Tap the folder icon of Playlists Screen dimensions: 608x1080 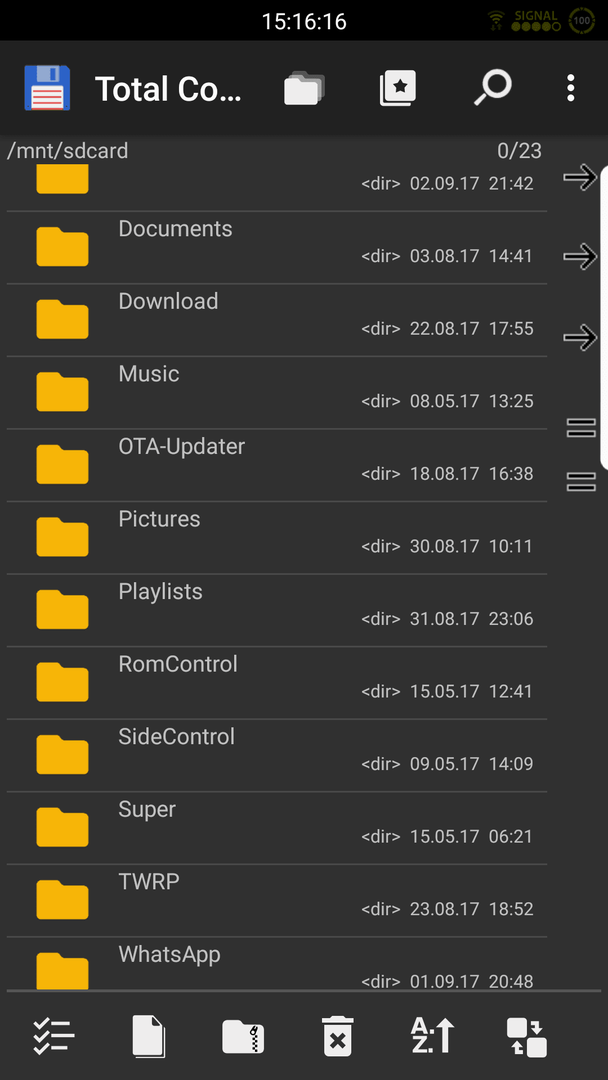(x=62, y=610)
